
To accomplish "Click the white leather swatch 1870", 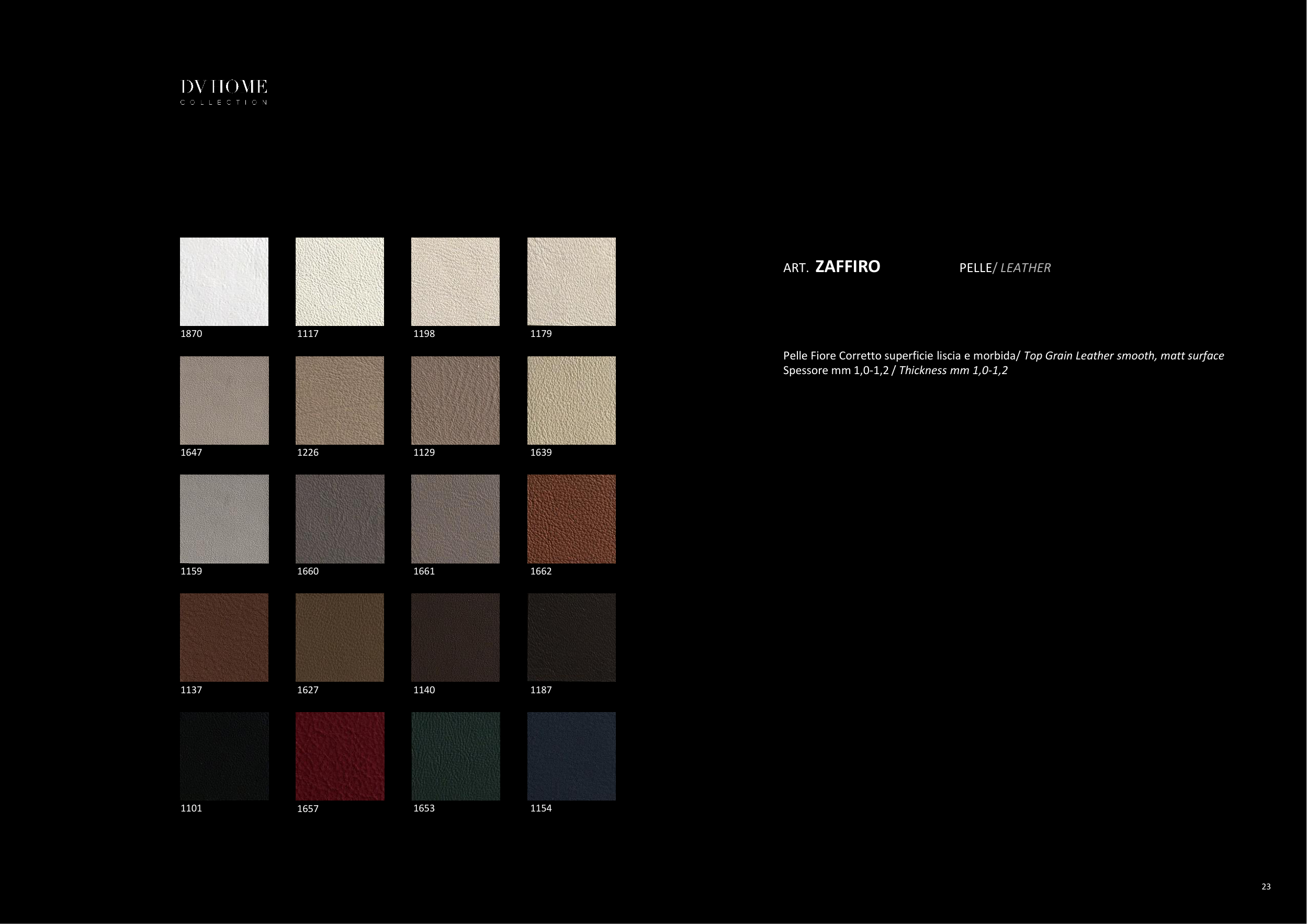I will tap(224, 281).
